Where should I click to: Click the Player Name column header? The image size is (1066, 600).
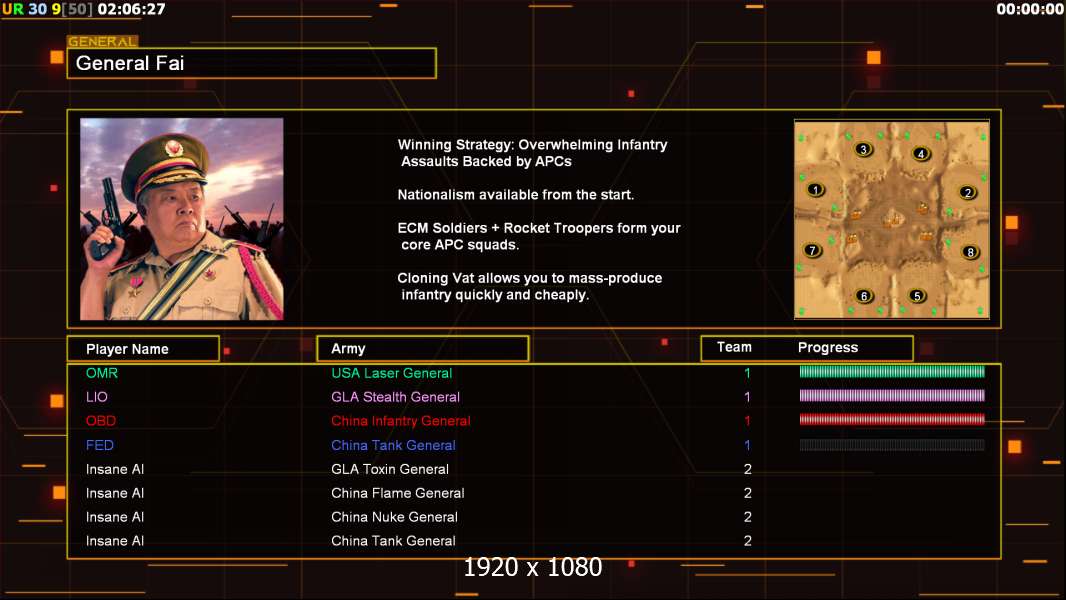tap(143, 349)
